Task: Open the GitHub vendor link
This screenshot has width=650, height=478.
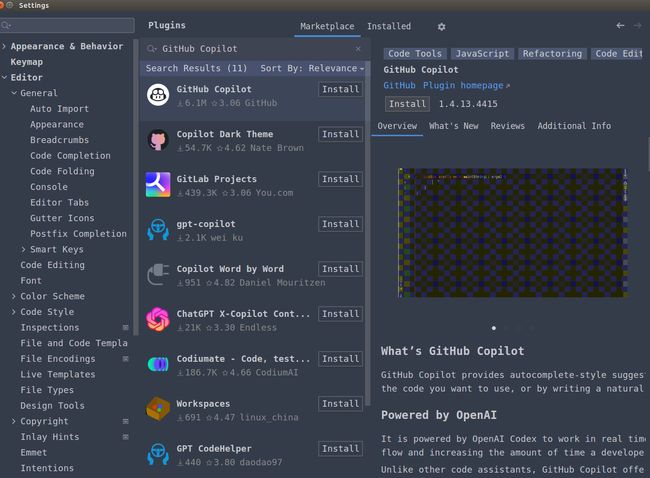Action: [x=399, y=85]
